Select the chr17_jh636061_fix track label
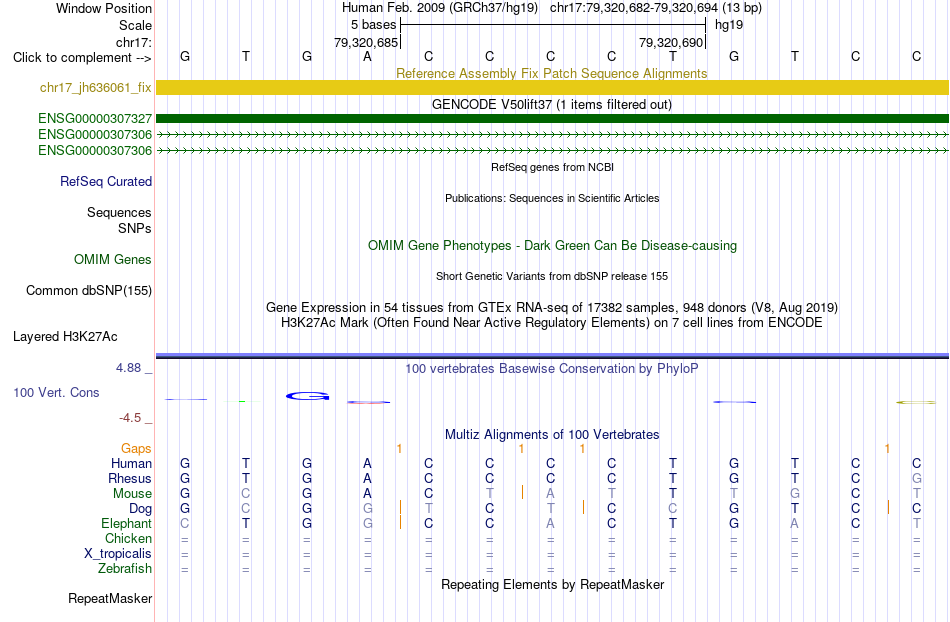The image size is (950, 622). tap(96, 88)
